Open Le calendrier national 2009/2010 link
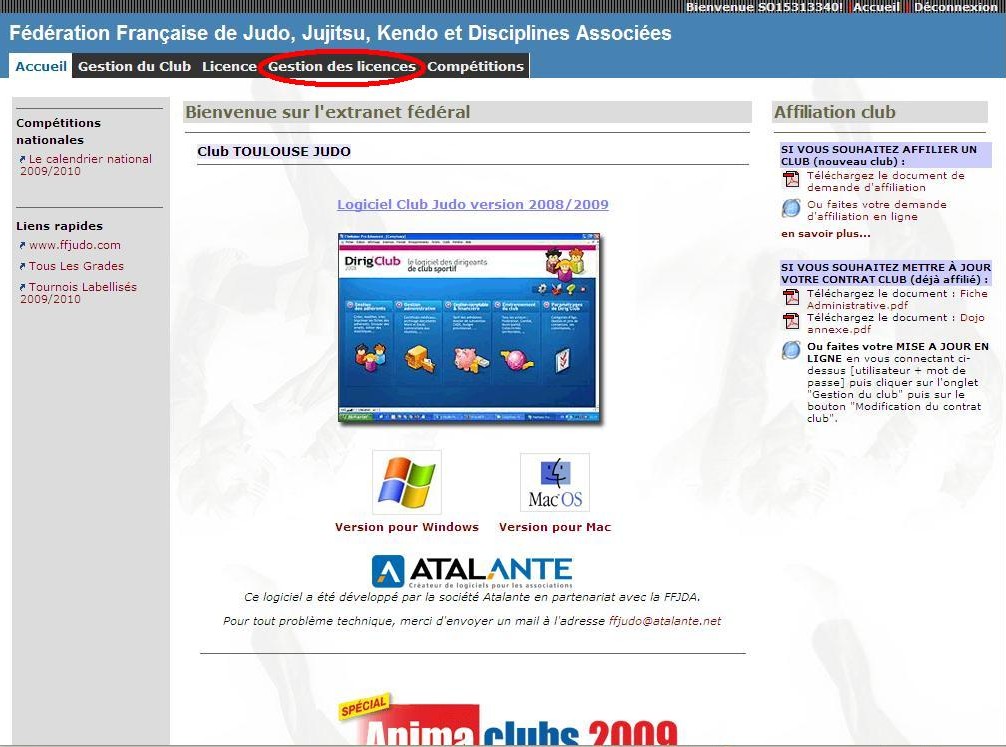The image size is (1006, 747). click(x=89, y=165)
